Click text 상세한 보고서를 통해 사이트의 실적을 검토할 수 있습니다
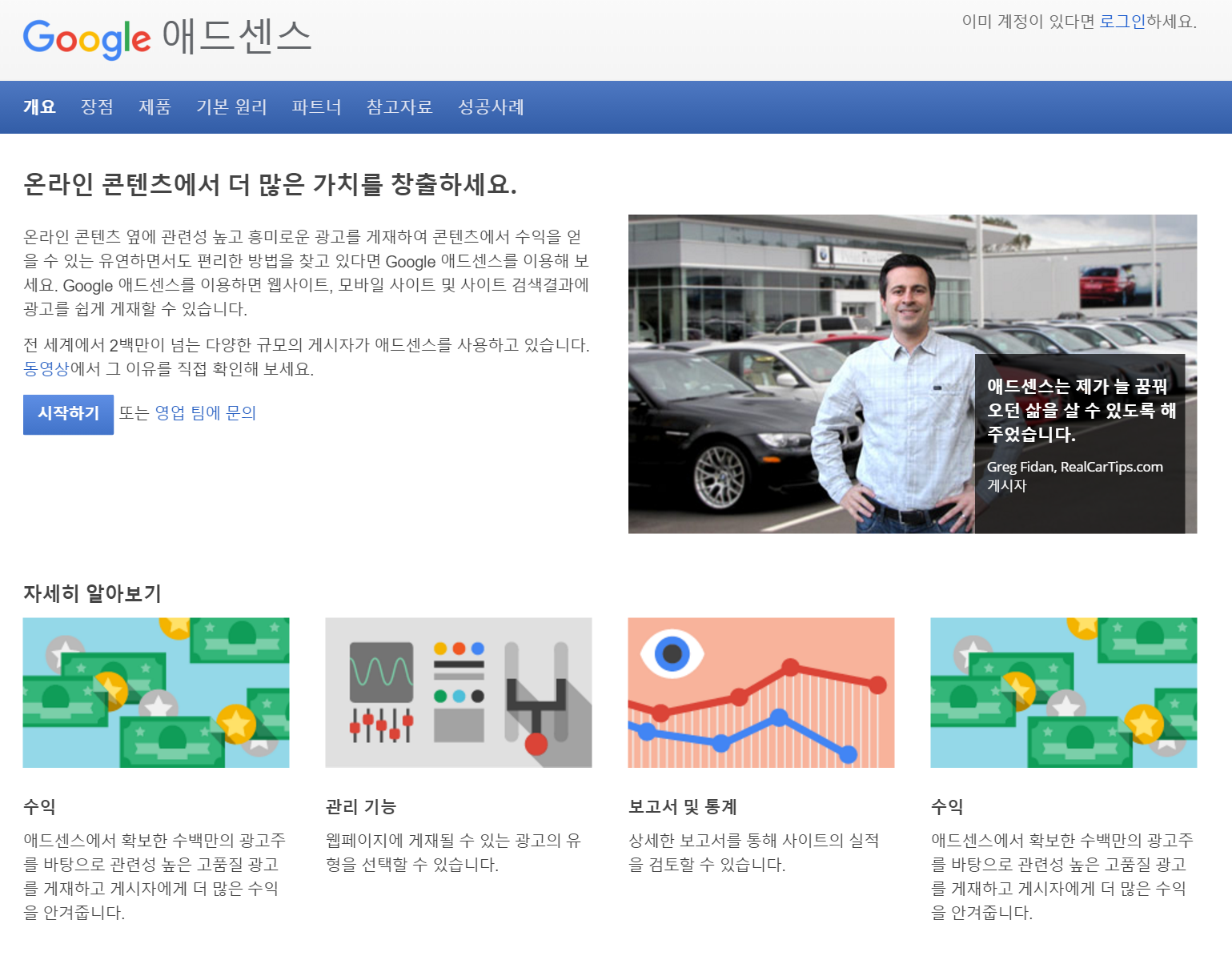Image resolution: width=1232 pixels, height=956 pixels. [x=754, y=853]
